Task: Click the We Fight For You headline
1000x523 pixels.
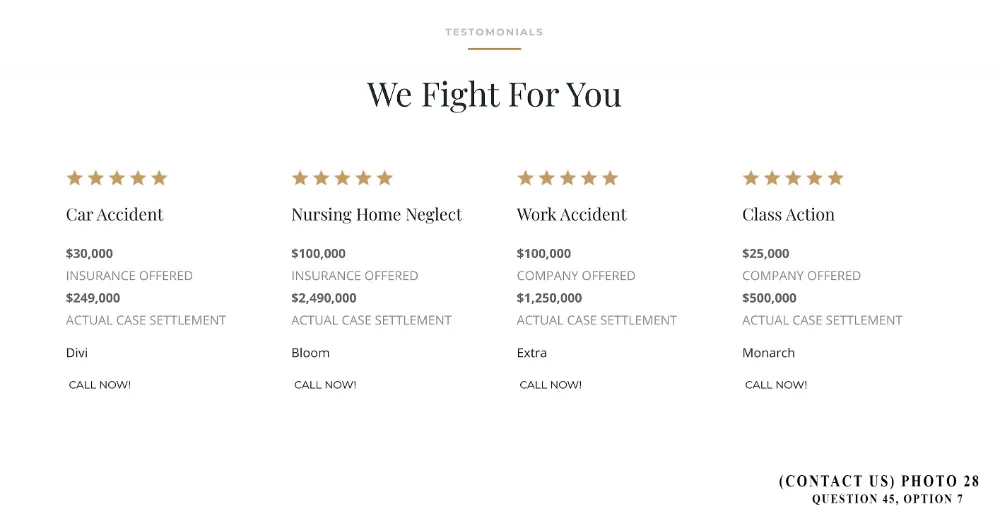Action: 494,95
